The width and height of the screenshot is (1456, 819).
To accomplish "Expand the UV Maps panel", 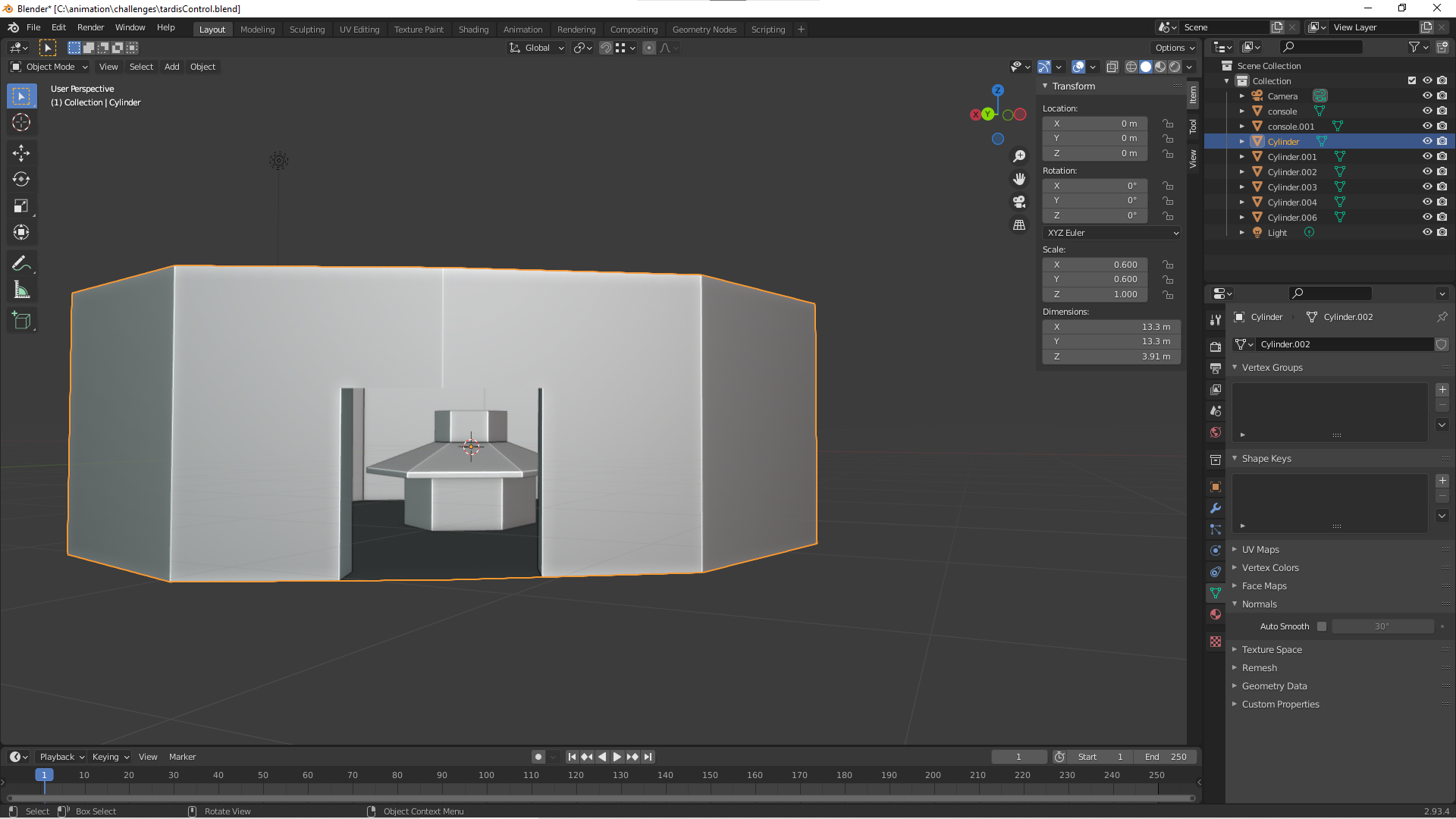I will pyautogui.click(x=1260, y=550).
